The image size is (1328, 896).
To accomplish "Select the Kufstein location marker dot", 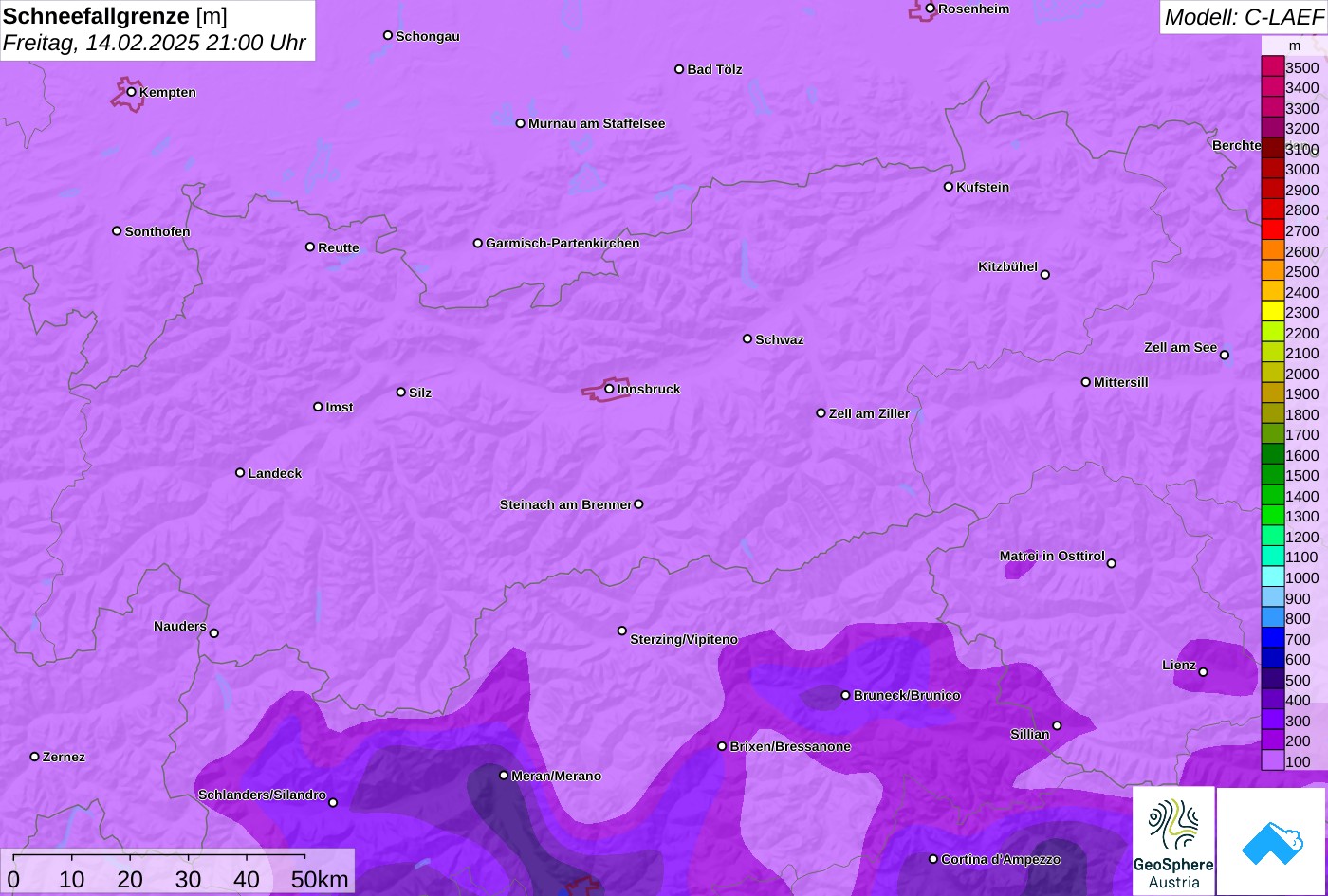I will point(948,186).
